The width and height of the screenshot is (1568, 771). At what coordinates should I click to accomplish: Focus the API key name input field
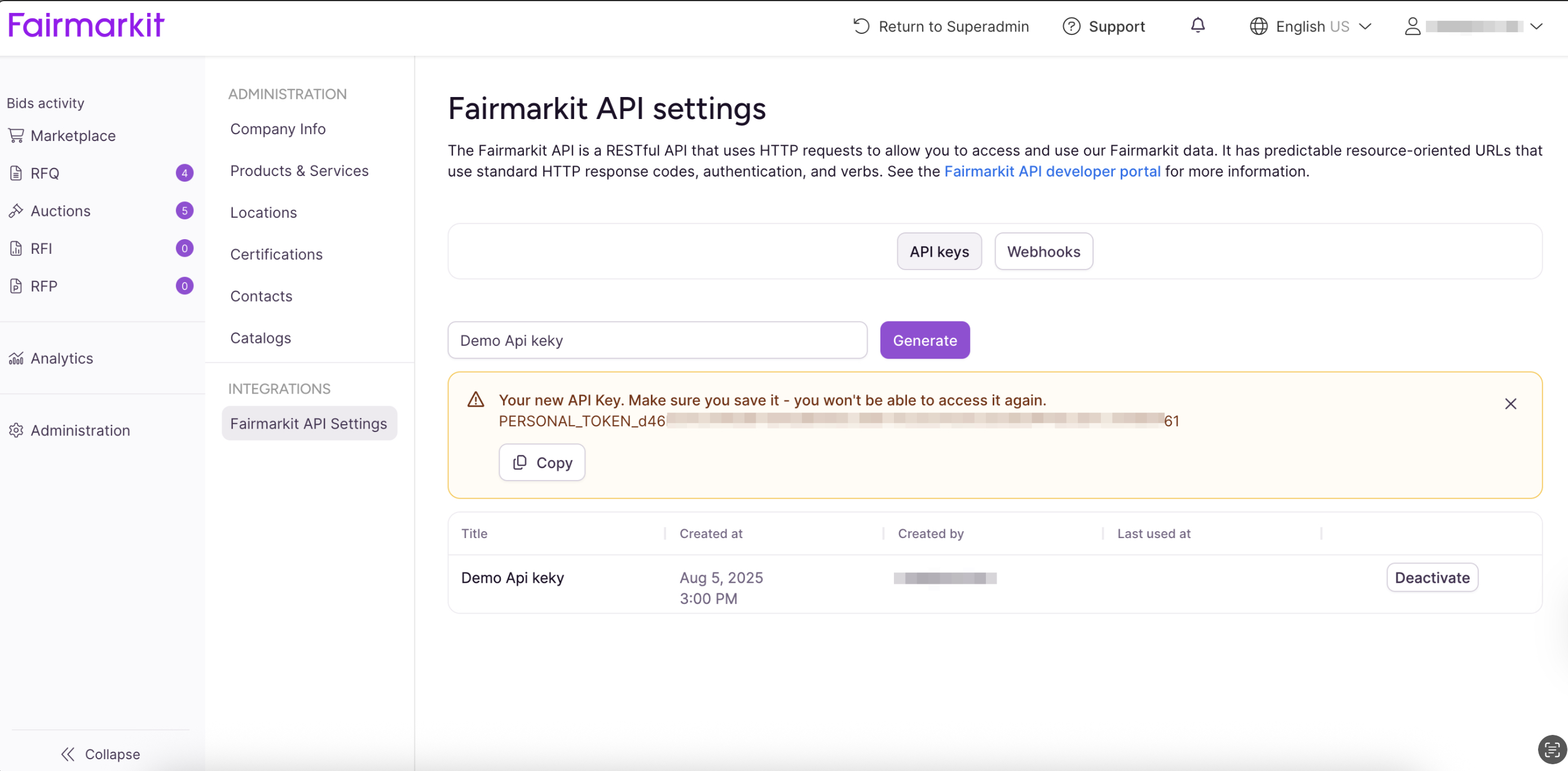pos(657,340)
